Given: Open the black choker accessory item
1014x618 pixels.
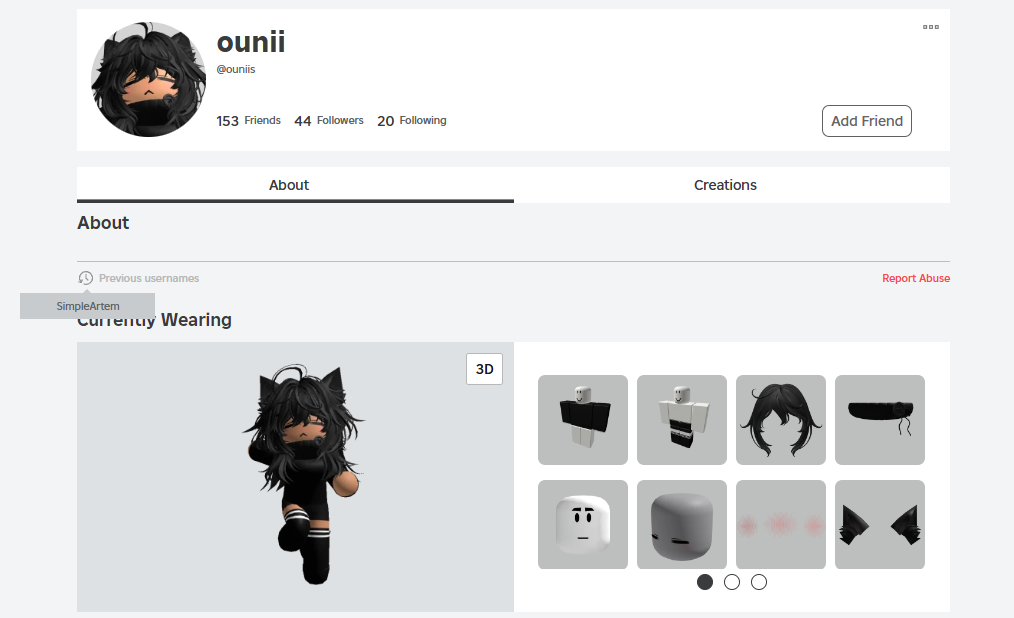Looking at the screenshot, I should (x=879, y=420).
